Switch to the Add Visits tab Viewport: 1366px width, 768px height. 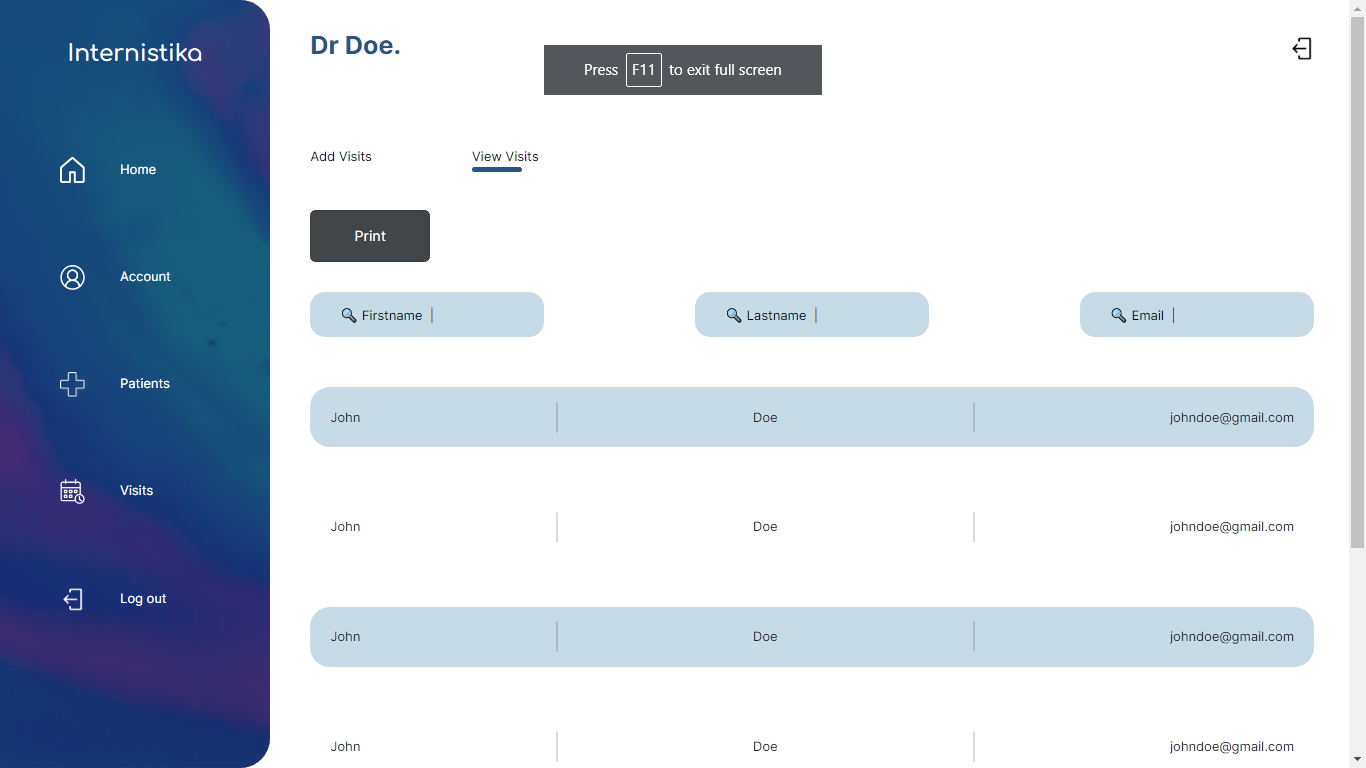340,157
